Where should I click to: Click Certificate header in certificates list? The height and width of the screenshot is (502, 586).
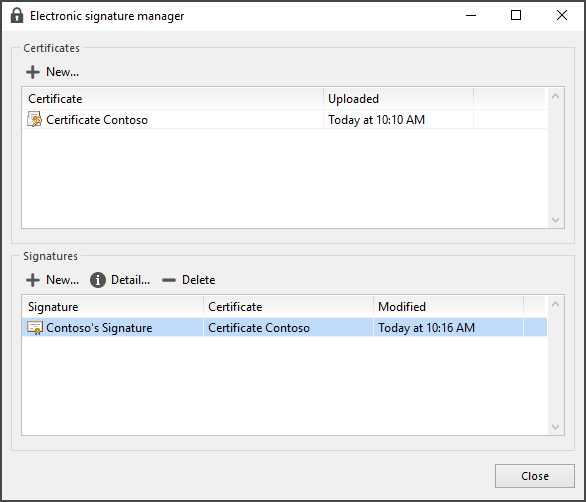click(x=173, y=99)
